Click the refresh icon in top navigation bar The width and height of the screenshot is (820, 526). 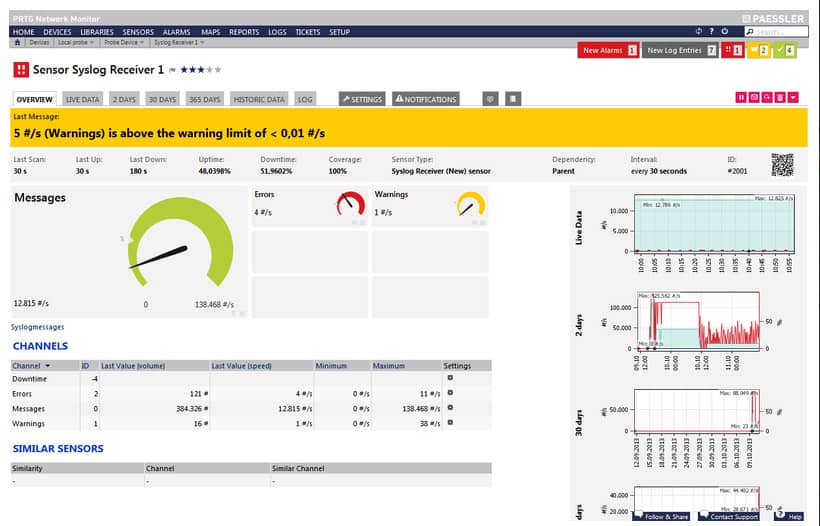click(x=699, y=31)
